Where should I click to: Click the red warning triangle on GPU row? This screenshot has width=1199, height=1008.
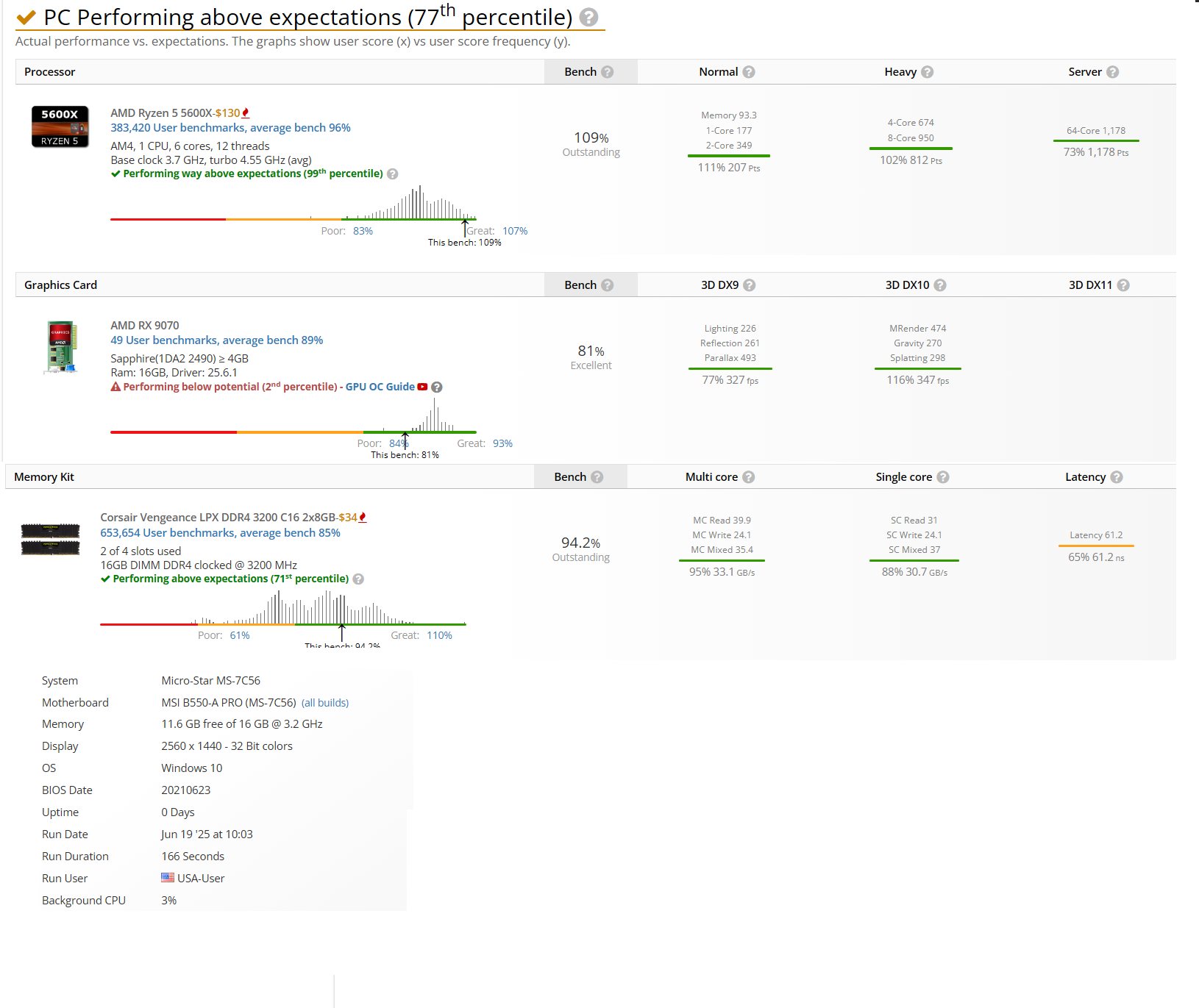click(115, 387)
